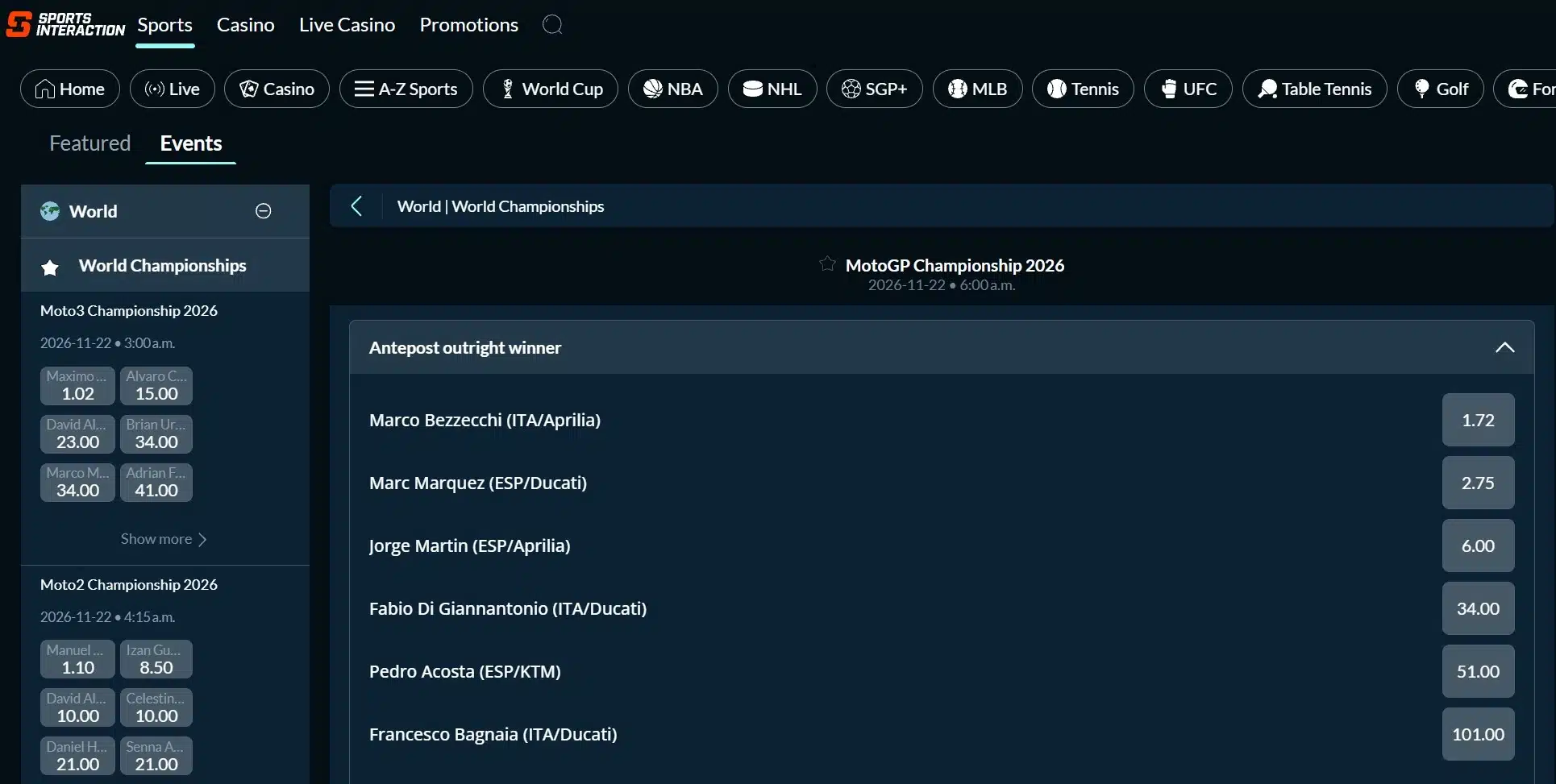Select Table Tennis shortcut
Viewport: 1556px width, 784px height.
1315,89
